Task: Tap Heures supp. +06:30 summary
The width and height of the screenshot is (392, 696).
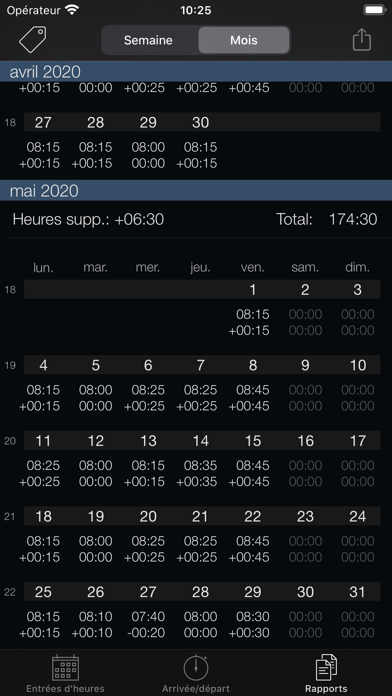Action: point(88,219)
